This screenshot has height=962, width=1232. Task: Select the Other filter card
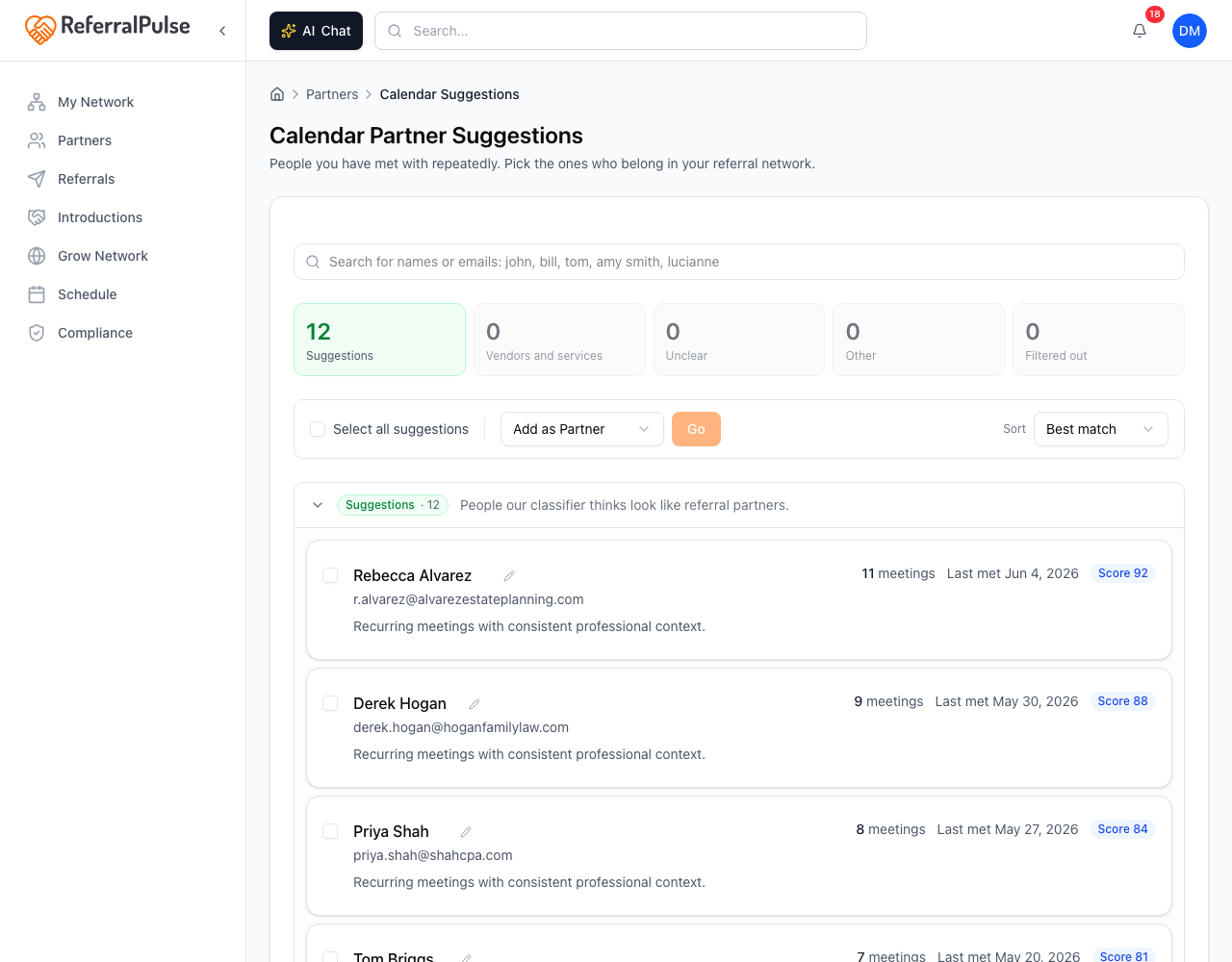918,340
